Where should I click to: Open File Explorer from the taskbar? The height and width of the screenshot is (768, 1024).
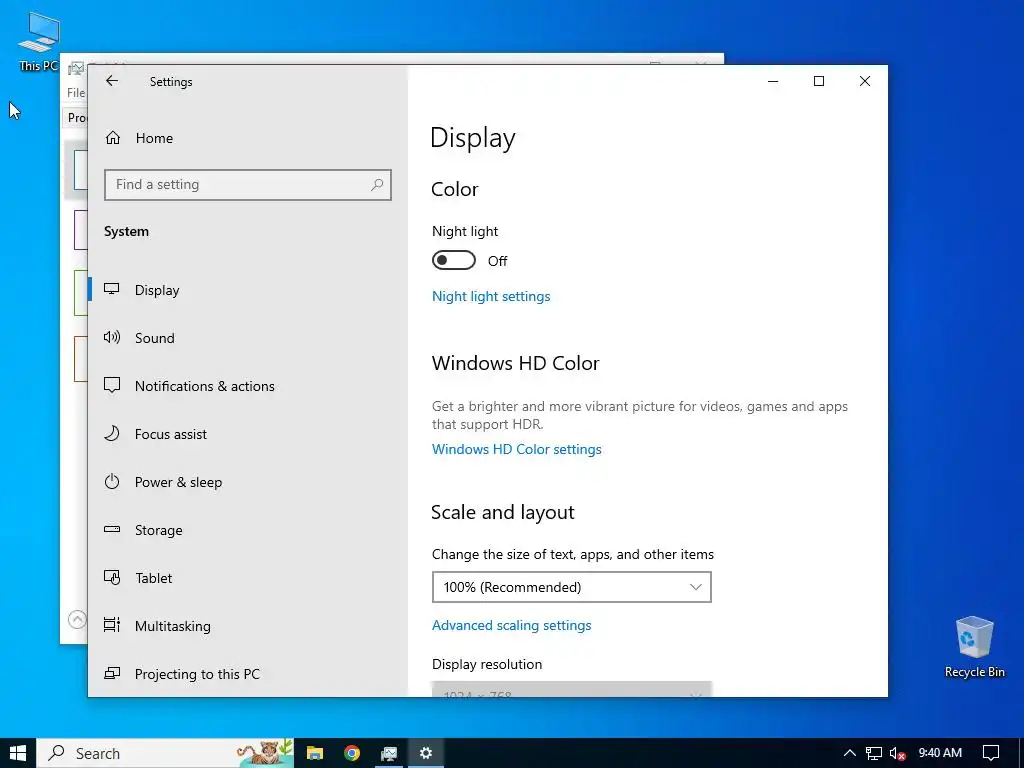(315, 753)
